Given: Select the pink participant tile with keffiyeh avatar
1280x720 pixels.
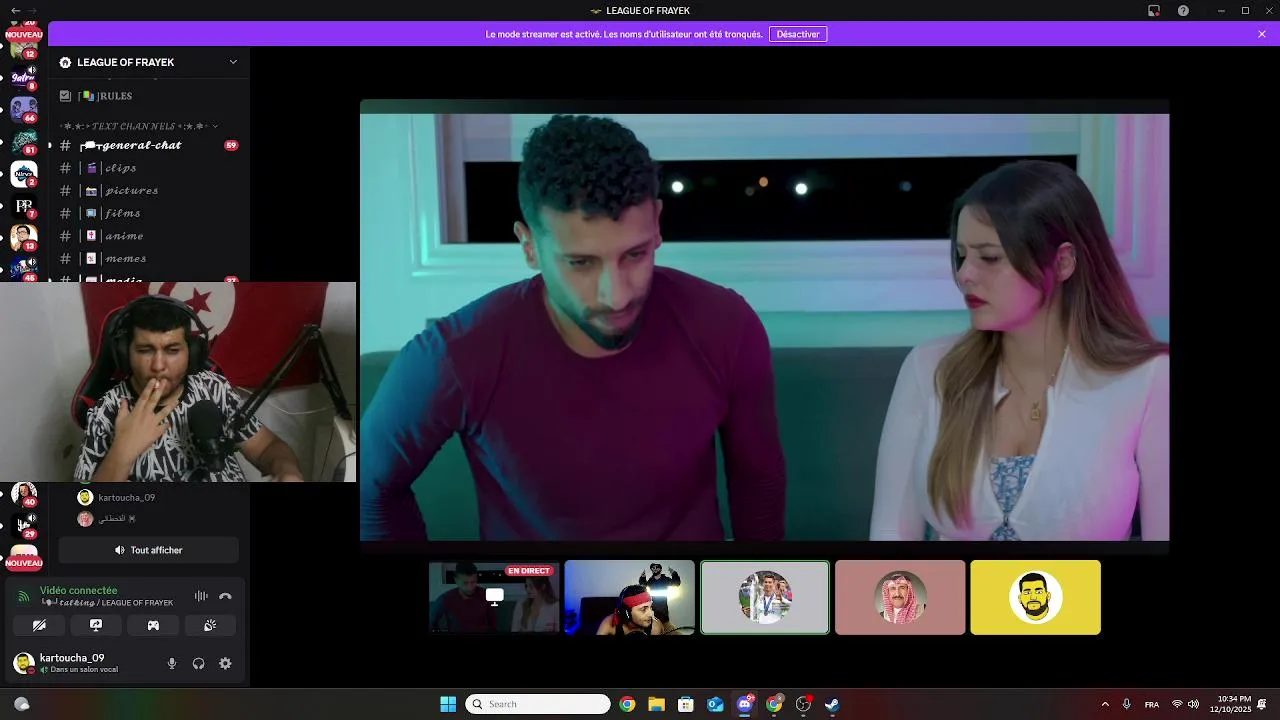Looking at the screenshot, I should 900,597.
